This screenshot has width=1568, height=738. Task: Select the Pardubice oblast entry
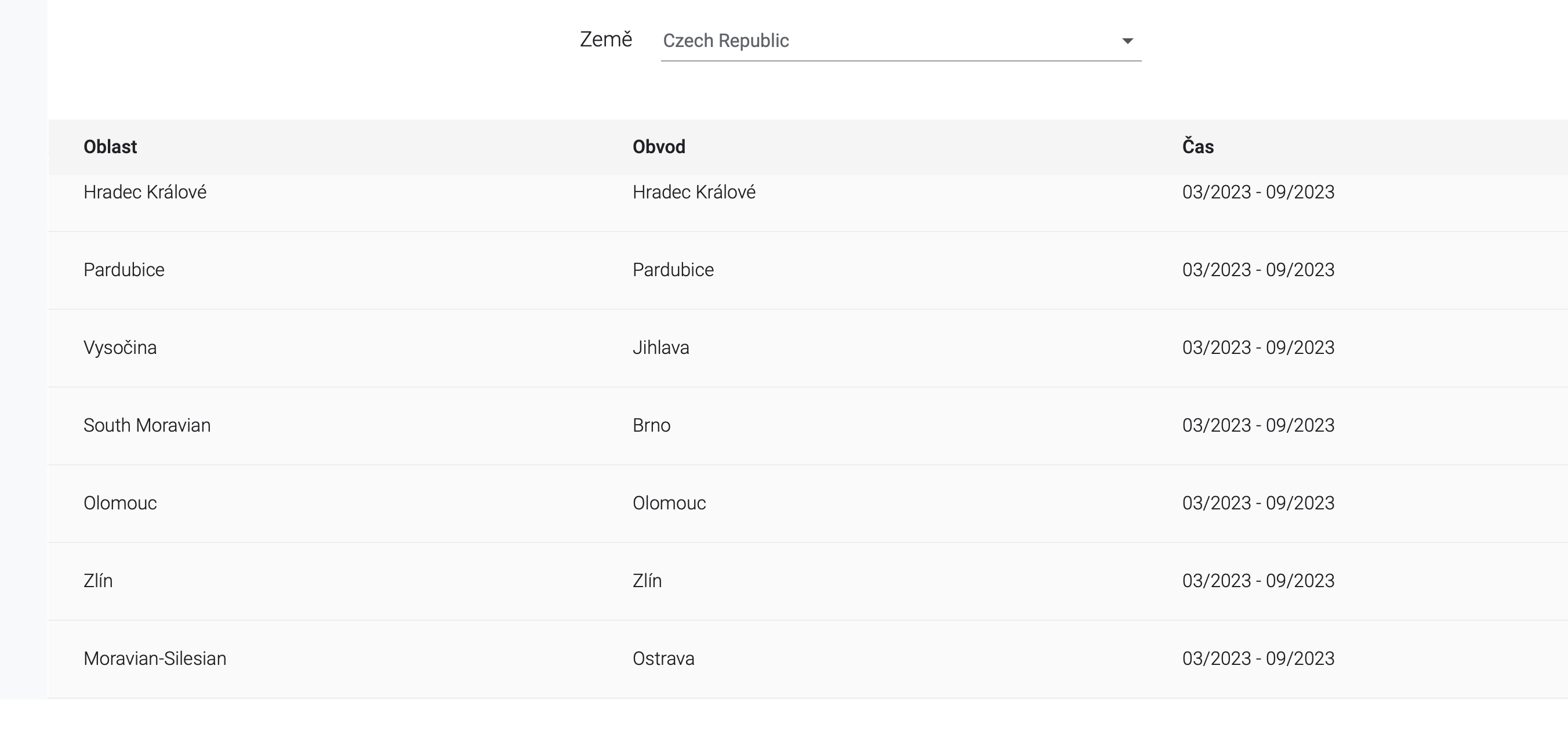tap(124, 270)
